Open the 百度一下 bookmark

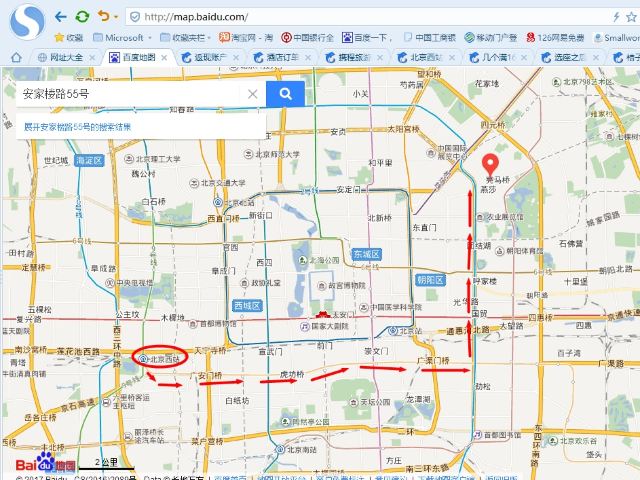367,38
